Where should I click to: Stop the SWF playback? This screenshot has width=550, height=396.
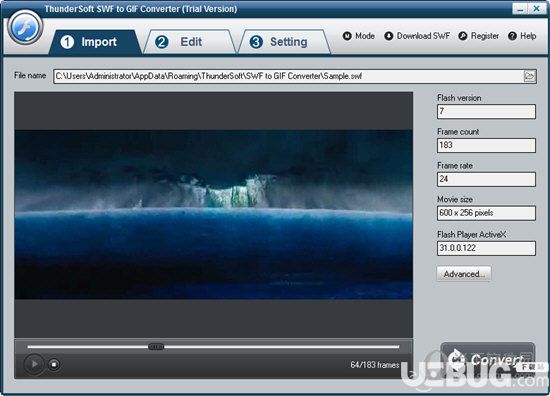[54, 364]
